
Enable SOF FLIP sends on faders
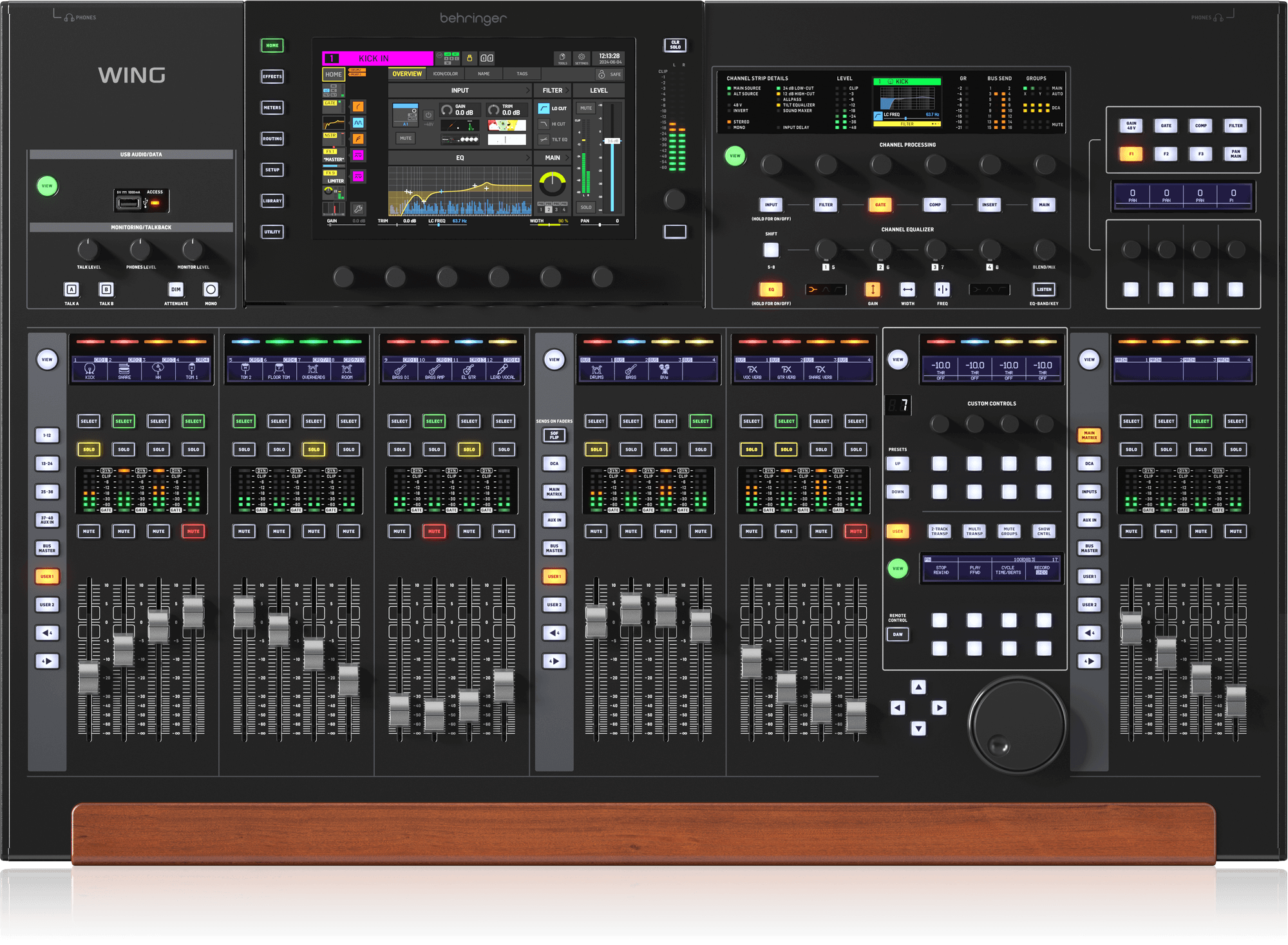(x=554, y=435)
